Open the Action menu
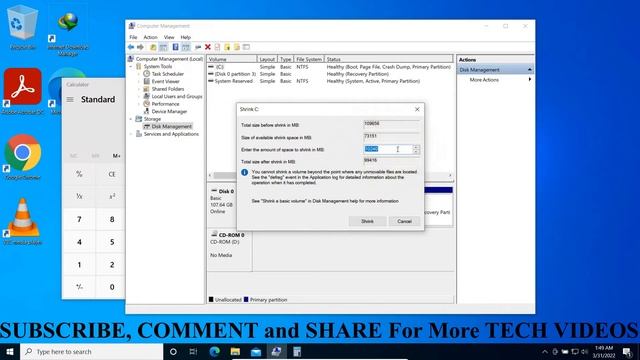Viewport: 640px width, 360px height. tap(150, 37)
